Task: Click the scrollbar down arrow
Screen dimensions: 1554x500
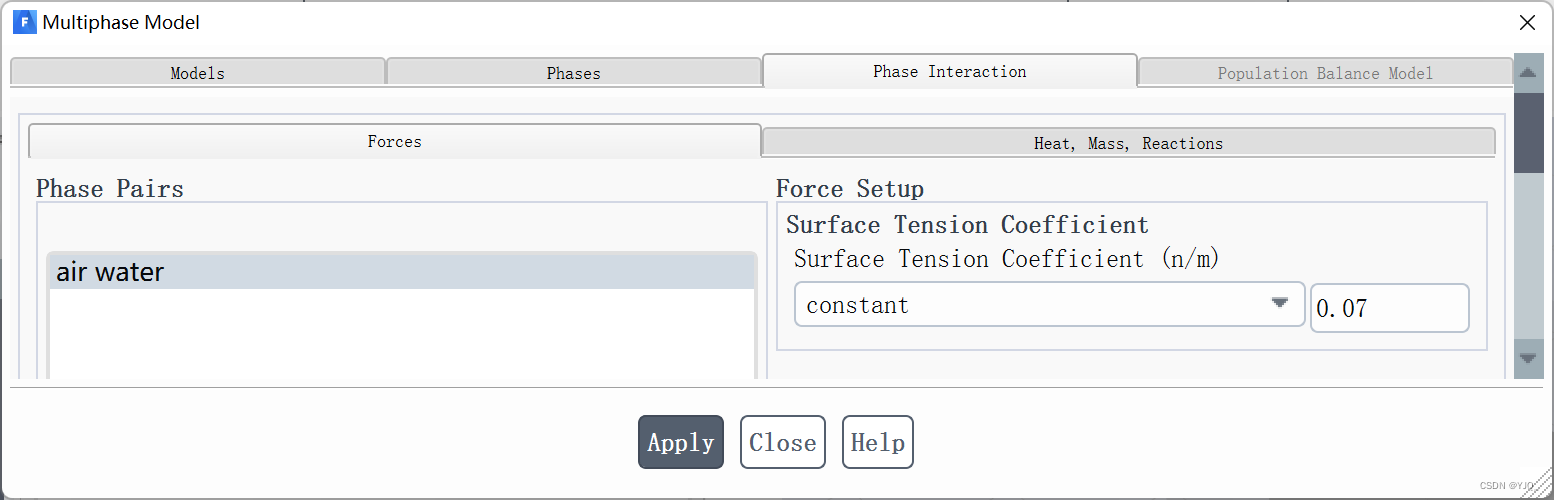Action: click(x=1528, y=358)
